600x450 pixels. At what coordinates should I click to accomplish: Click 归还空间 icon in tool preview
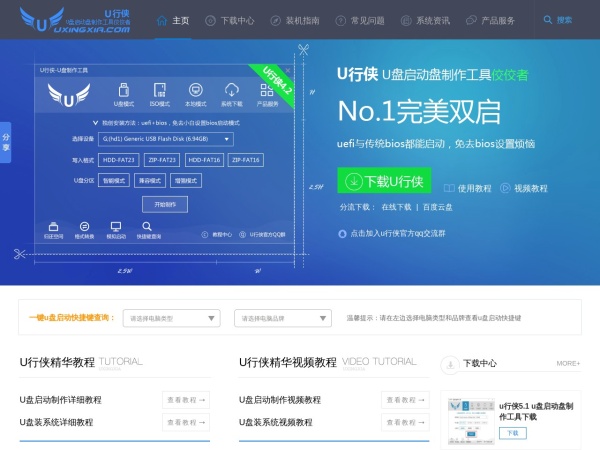pyautogui.click(x=54, y=230)
